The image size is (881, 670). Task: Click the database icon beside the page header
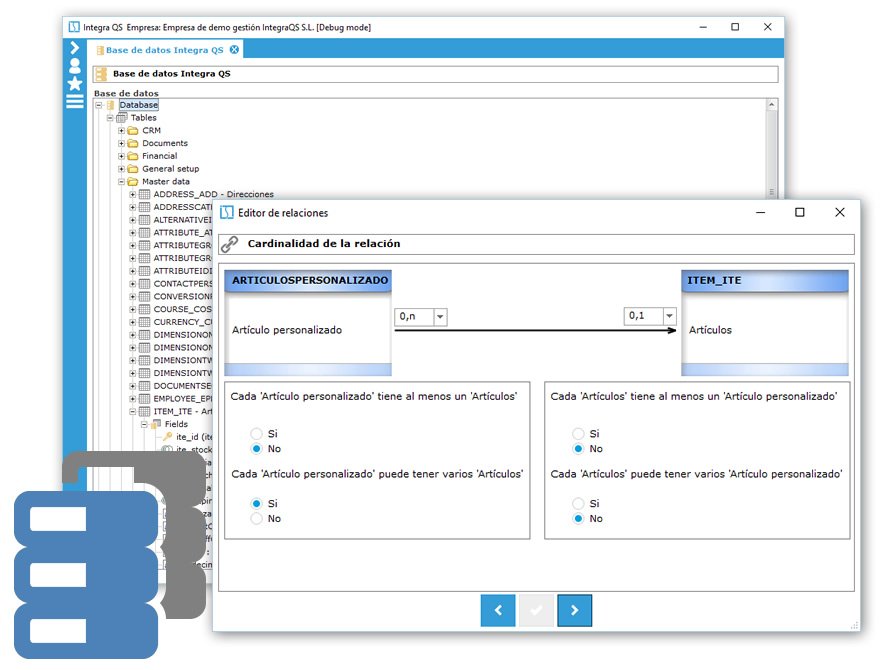(x=101, y=74)
